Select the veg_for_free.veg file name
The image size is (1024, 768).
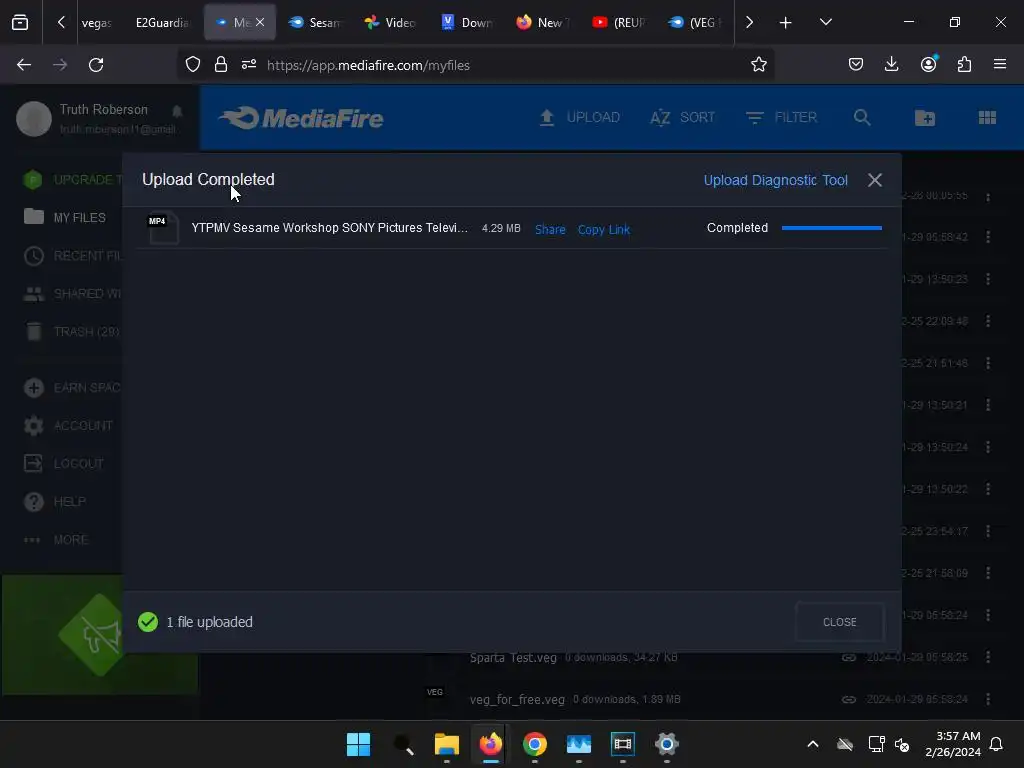(x=517, y=699)
